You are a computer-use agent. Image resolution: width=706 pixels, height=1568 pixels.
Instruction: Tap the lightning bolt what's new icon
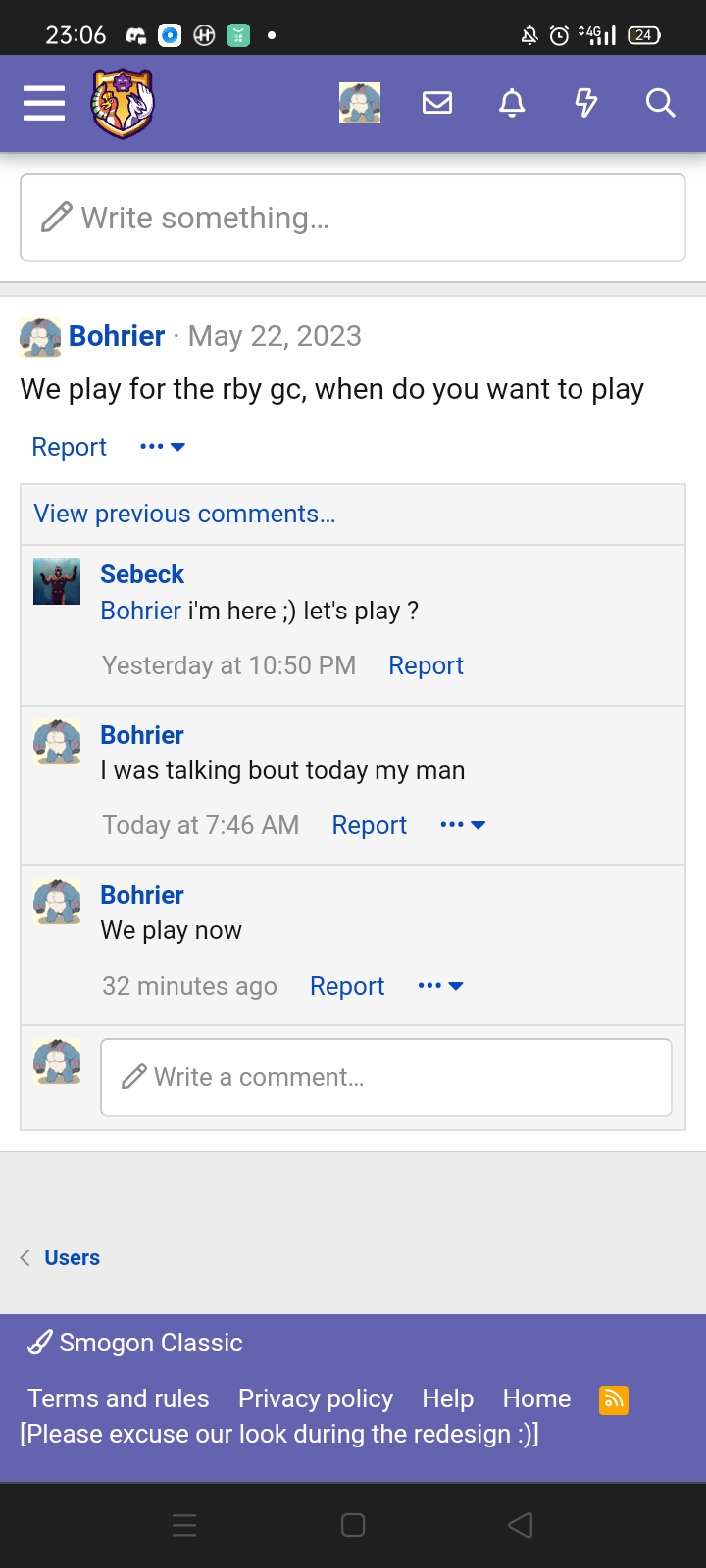[586, 103]
